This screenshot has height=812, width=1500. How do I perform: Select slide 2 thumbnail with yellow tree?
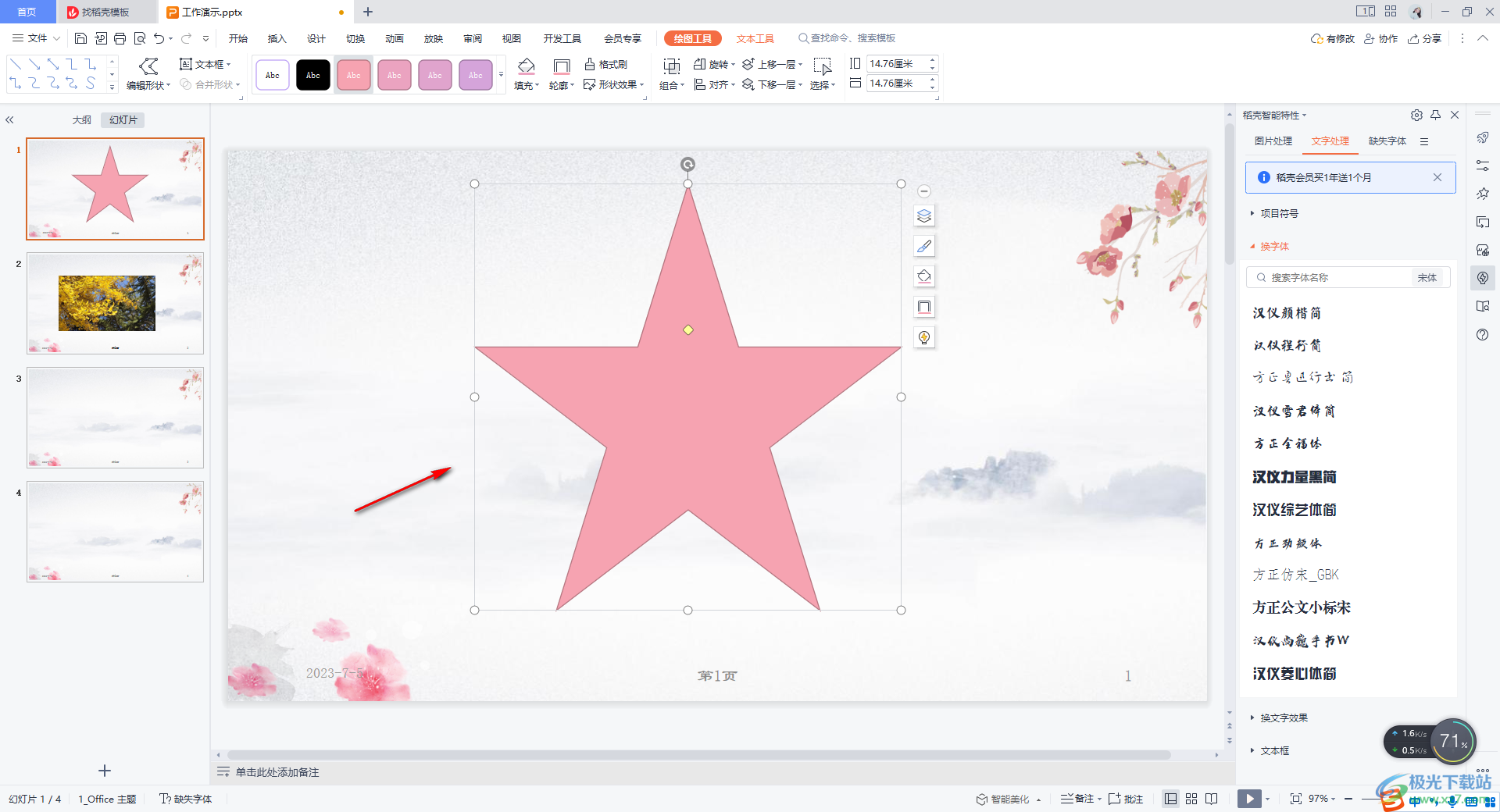point(115,304)
